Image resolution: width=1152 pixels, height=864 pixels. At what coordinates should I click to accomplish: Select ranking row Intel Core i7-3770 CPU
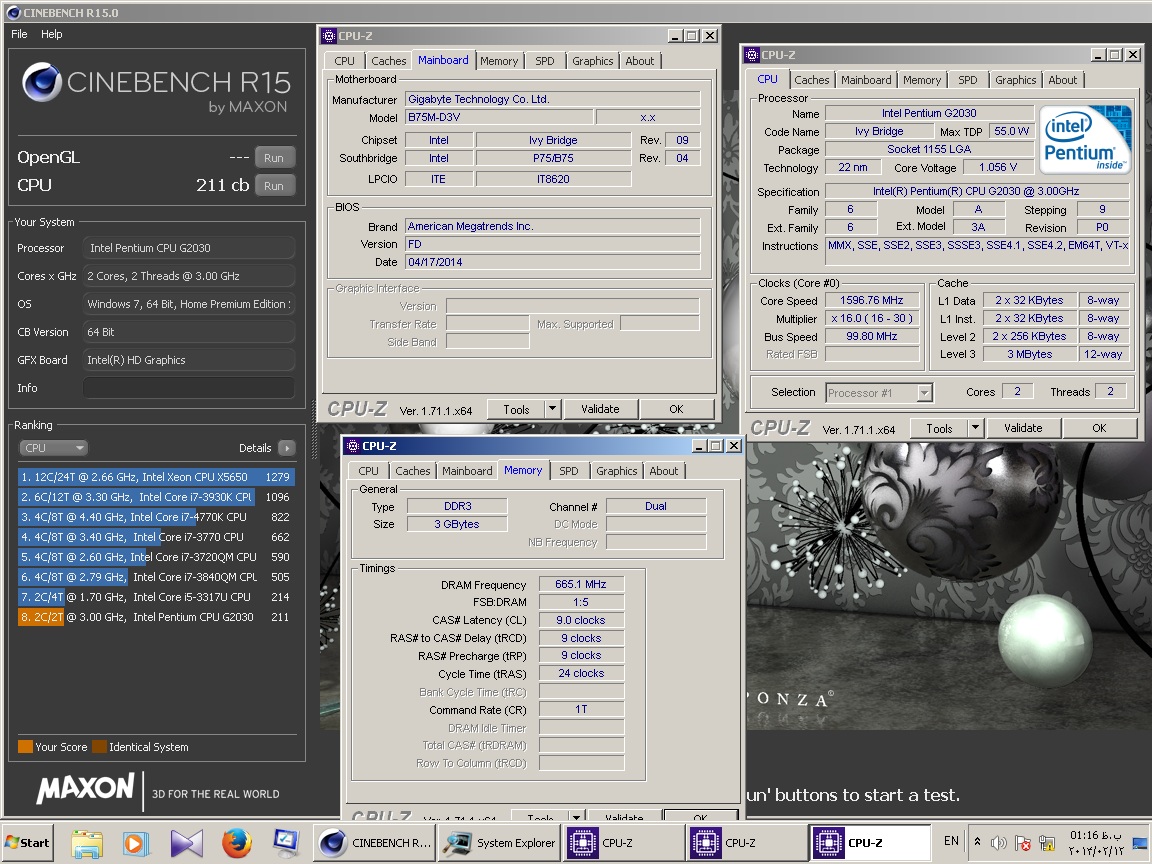pos(156,537)
